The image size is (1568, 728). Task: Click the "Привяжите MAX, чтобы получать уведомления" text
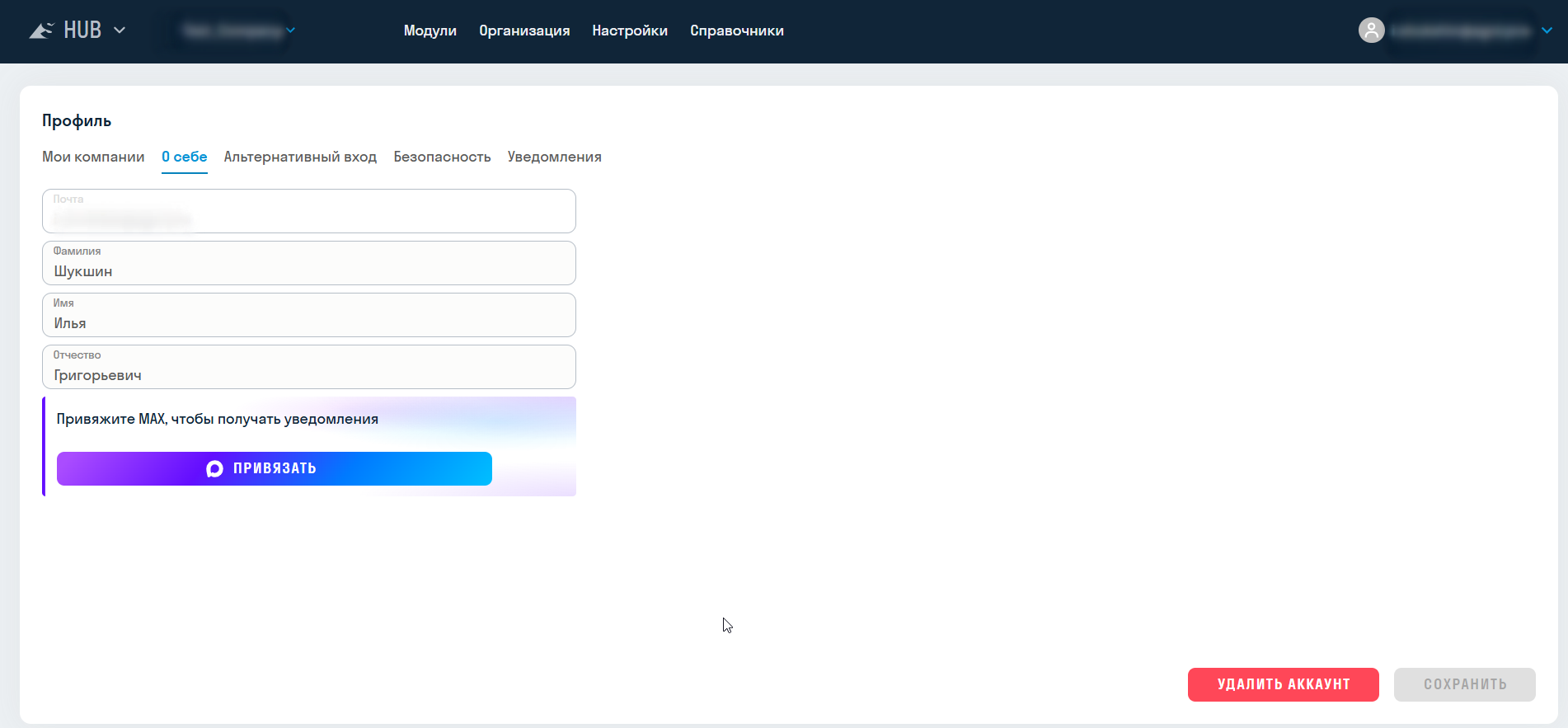point(218,419)
